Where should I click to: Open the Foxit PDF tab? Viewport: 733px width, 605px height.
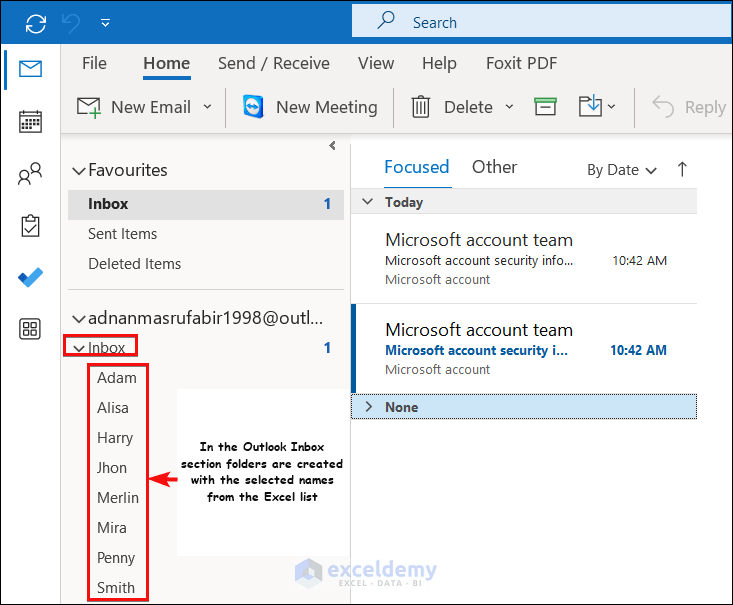(x=522, y=63)
